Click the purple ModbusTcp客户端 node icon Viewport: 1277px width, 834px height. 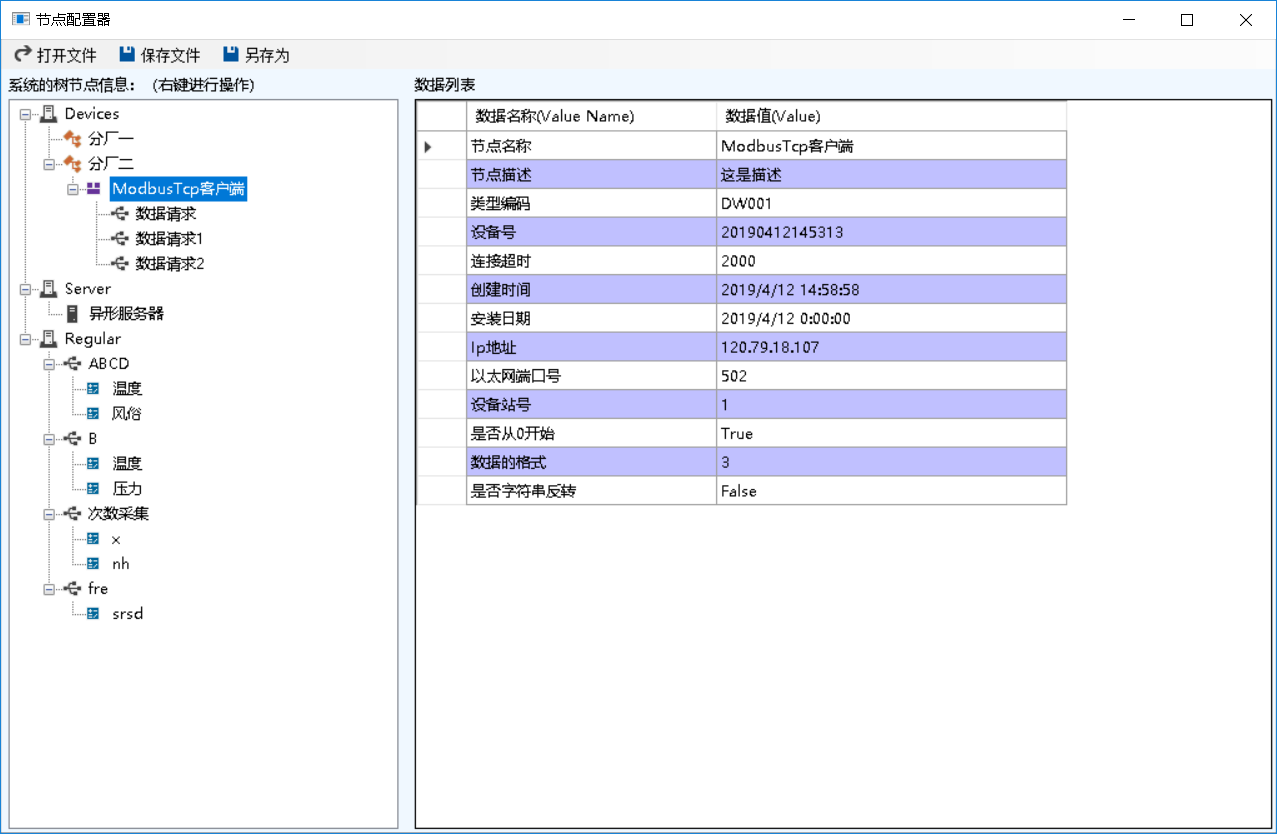tap(94, 189)
